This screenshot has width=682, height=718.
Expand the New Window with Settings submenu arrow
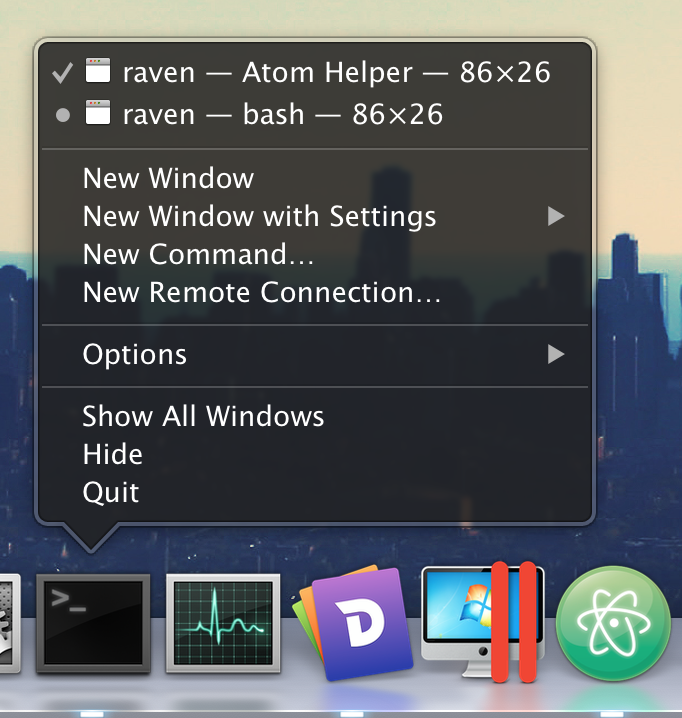click(556, 216)
